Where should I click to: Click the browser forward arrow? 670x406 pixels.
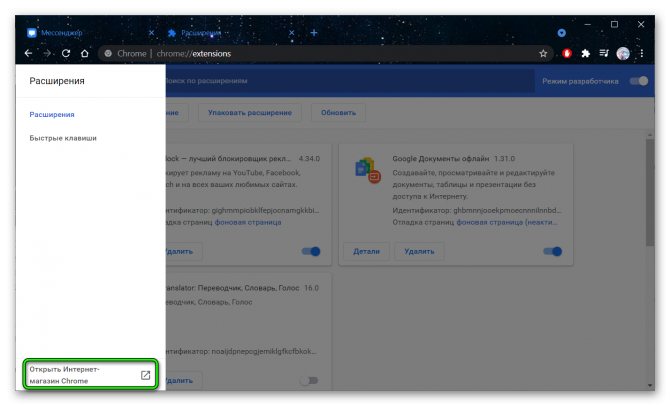pyautogui.click(x=47, y=53)
